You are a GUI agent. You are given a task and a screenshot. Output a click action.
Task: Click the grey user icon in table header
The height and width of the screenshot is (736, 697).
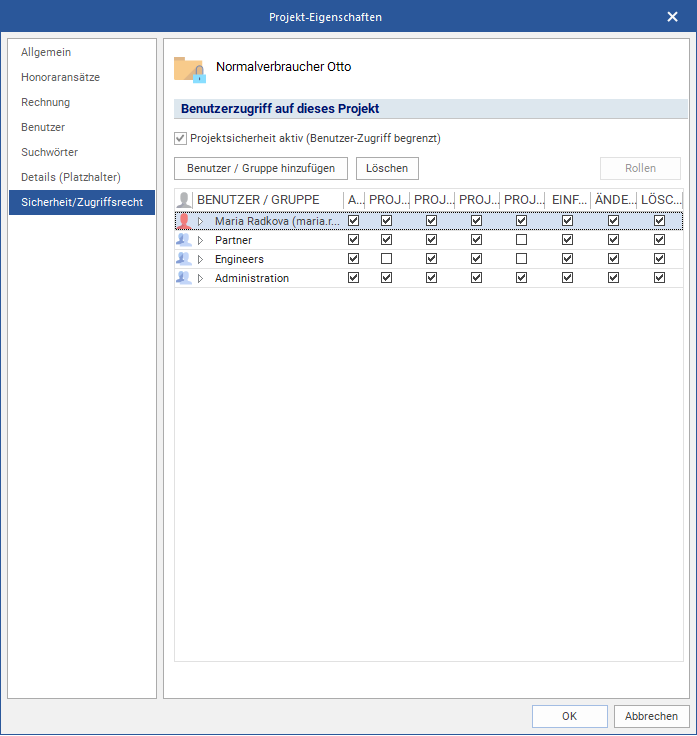tap(184, 200)
